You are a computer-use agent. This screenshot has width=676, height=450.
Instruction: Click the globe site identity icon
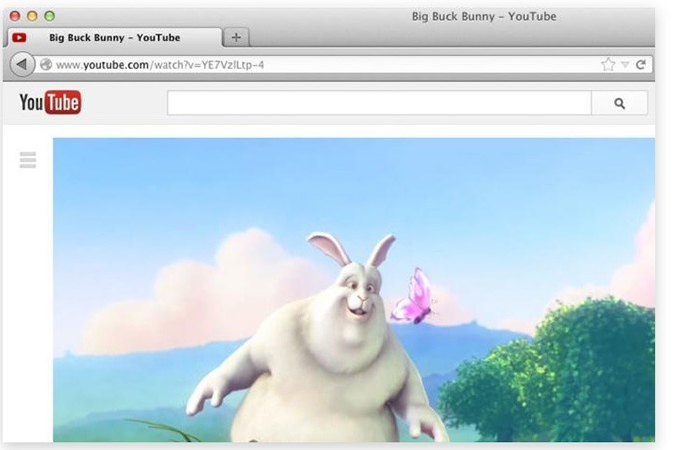coord(46,65)
